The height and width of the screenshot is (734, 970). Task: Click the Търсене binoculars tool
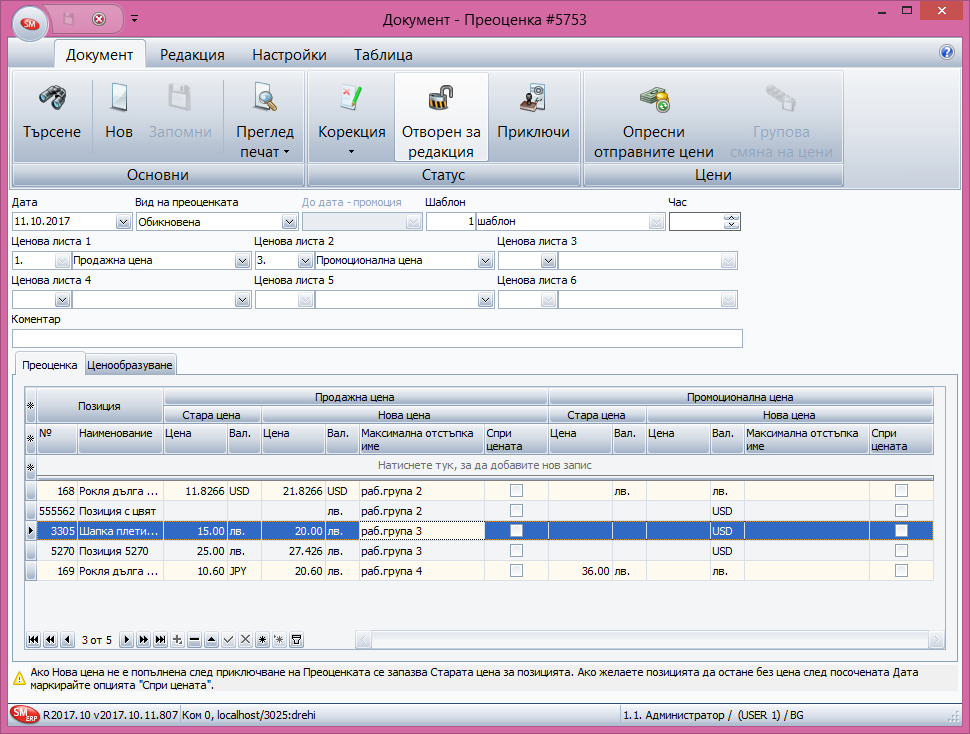coord(52,116)
